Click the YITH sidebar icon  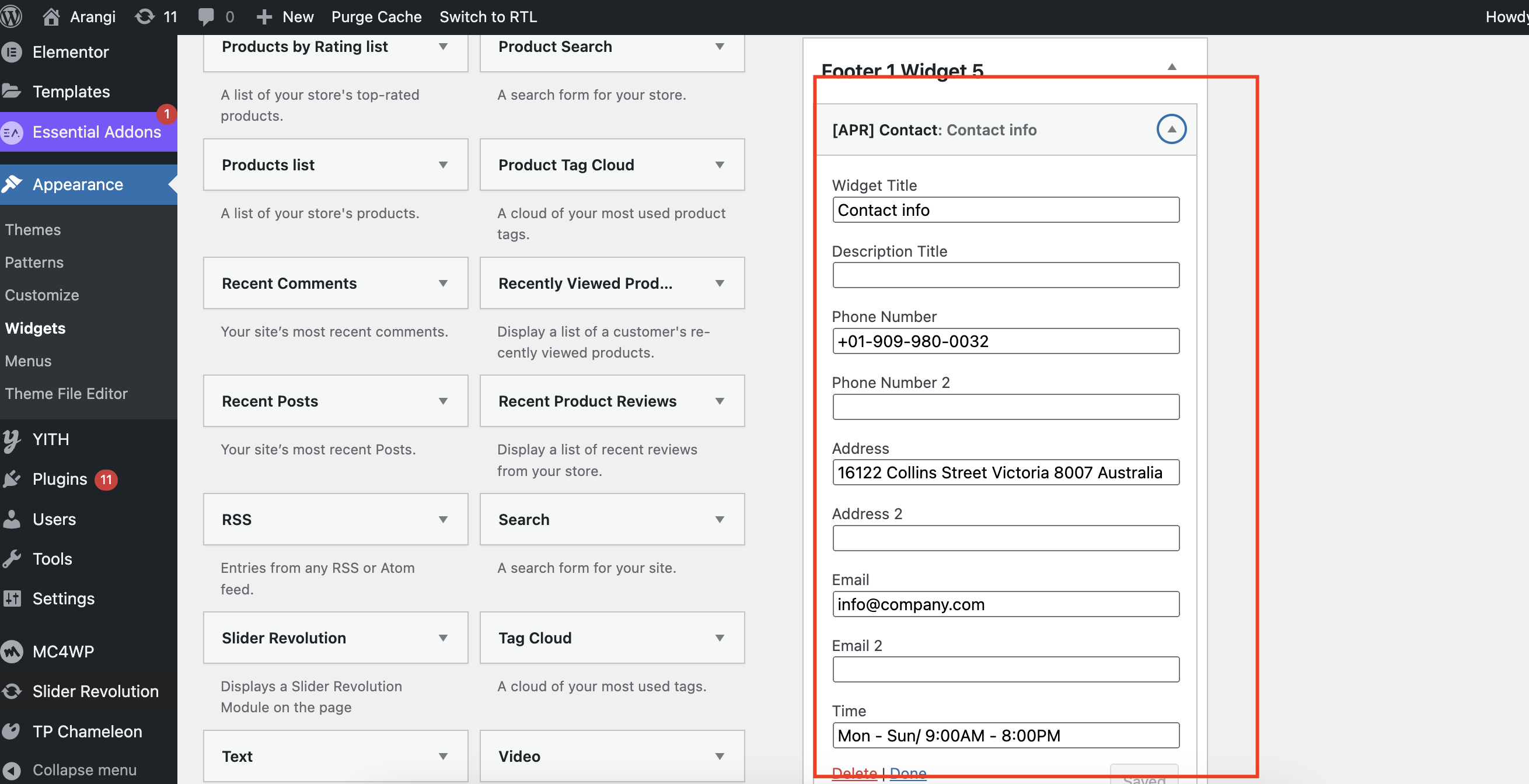(12, 440)
